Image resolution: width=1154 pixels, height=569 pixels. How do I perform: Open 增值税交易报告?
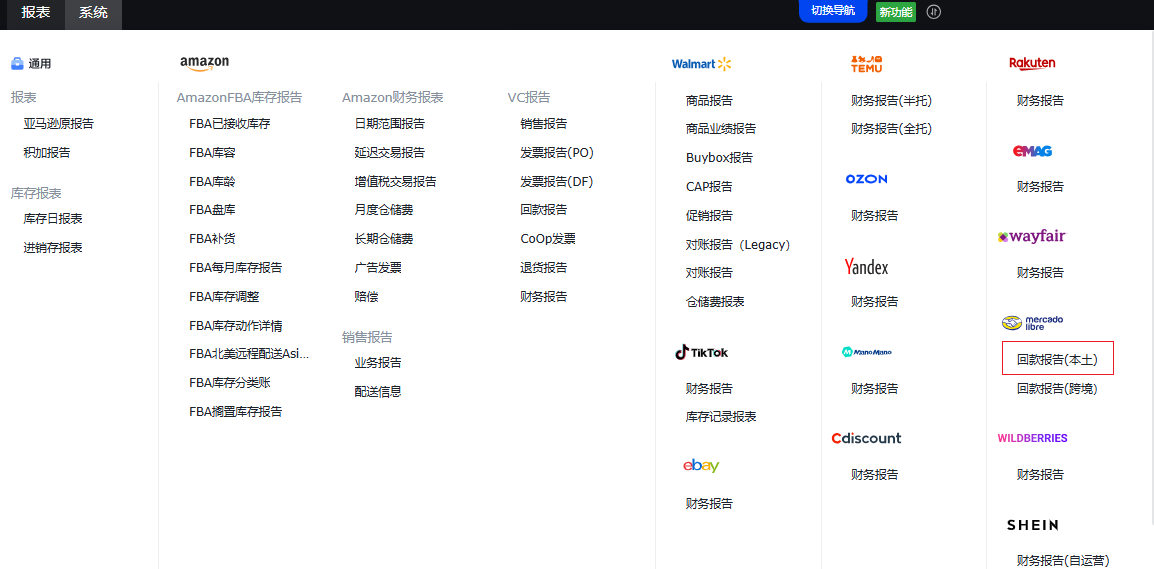pyautogui.click(x=395, y=181)
